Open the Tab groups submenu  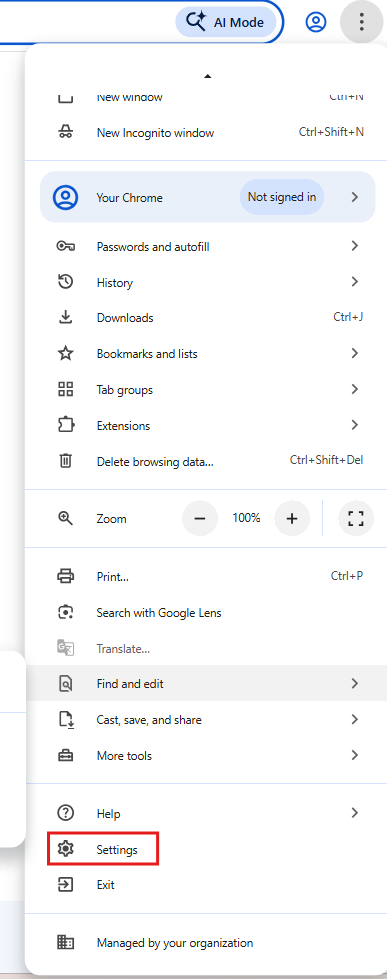click(207, 390)
